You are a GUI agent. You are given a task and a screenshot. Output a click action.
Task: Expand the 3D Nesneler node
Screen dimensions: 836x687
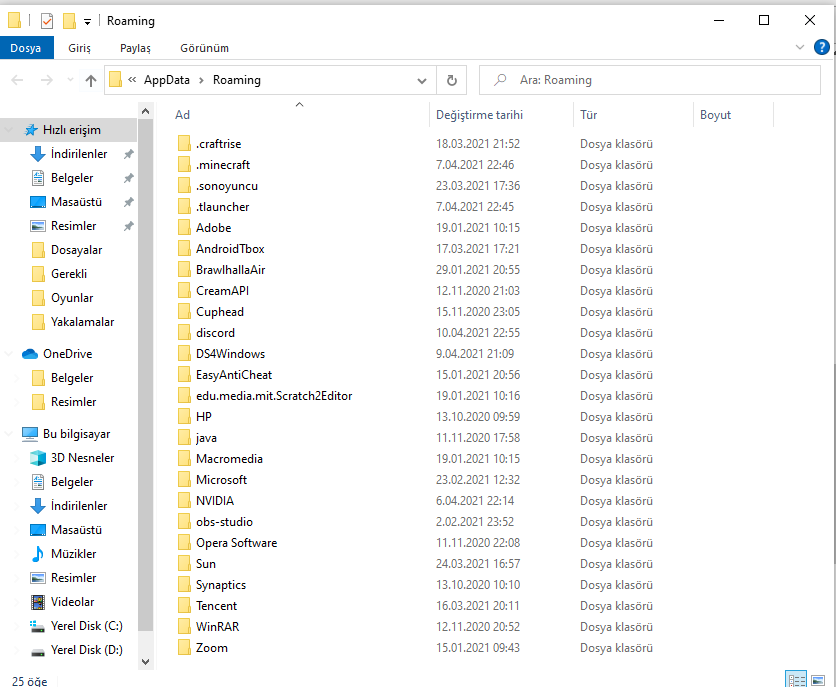pos(17,458)
